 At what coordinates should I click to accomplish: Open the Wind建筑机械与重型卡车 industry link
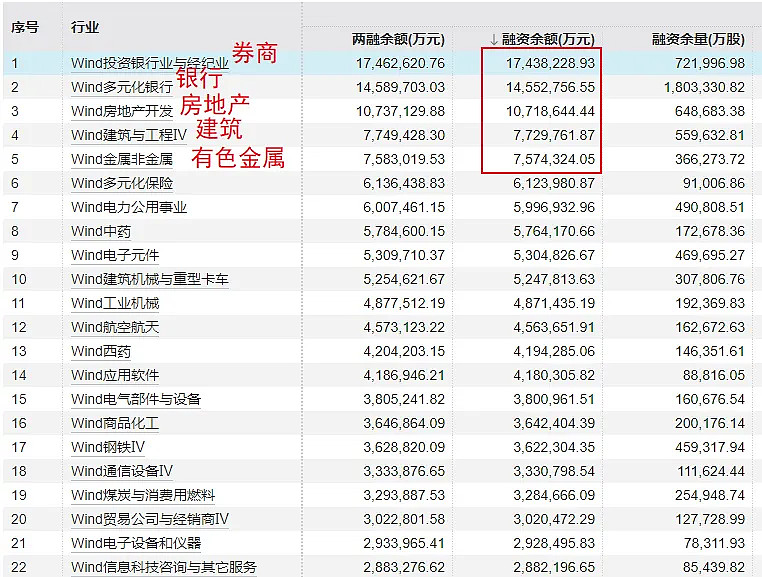point(150,279)
